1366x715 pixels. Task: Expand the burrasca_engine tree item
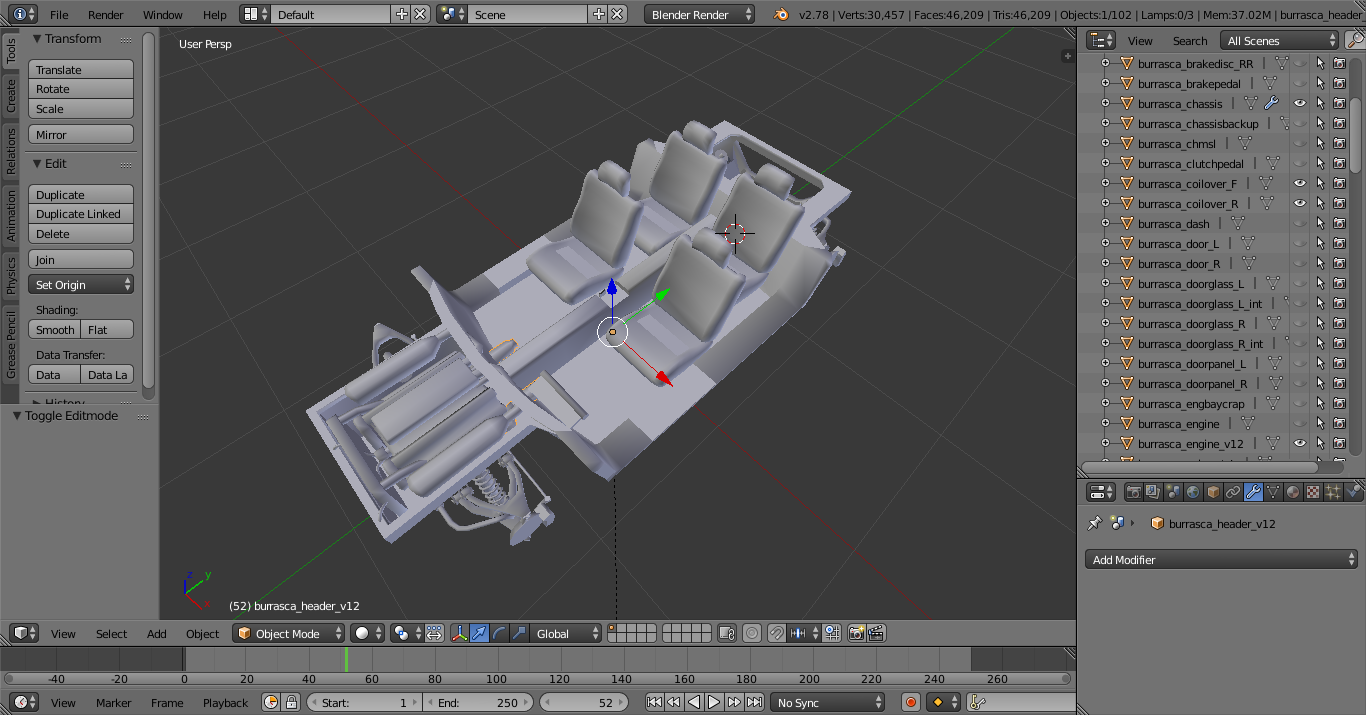click(x=1105, y=423)
